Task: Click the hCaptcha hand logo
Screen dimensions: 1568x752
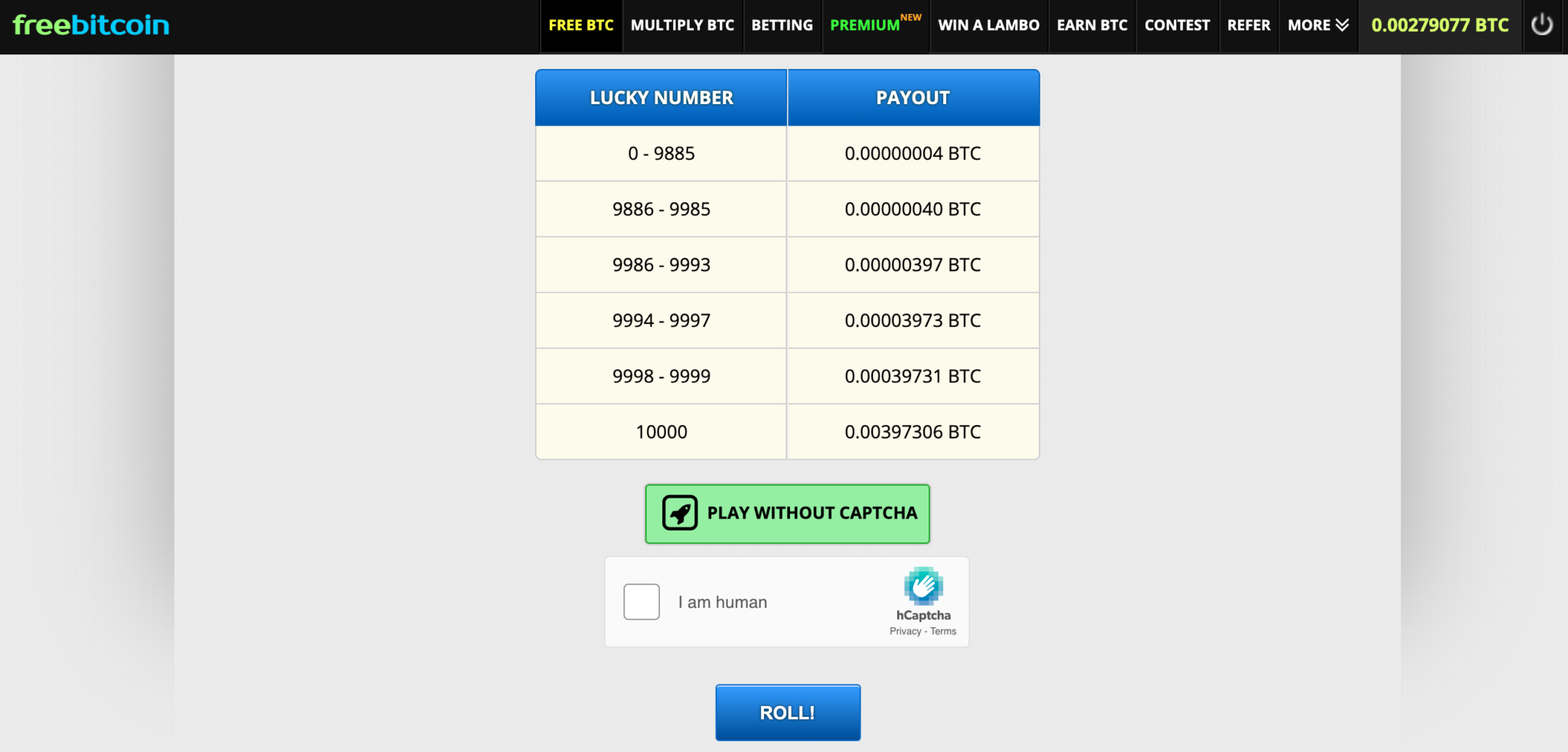Action: click(923, 587)
